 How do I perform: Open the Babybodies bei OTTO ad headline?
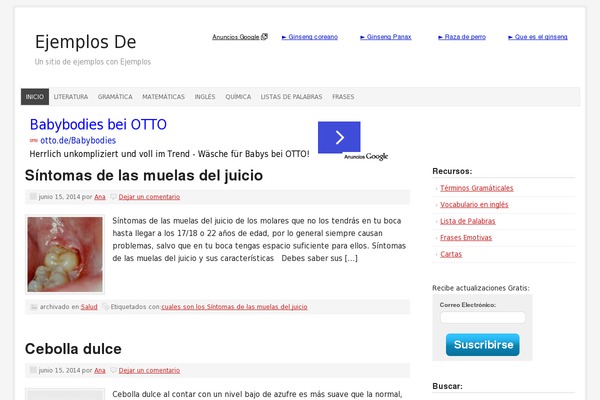(98, 124)
